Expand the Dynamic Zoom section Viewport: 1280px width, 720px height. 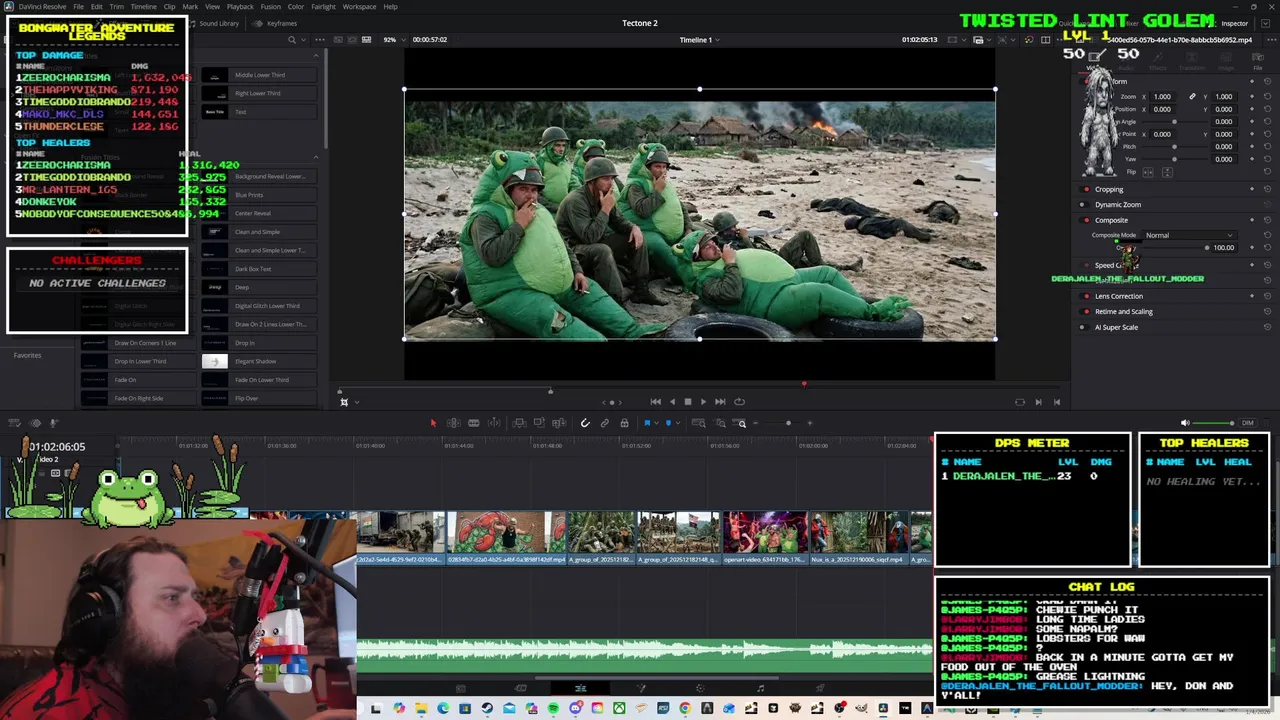pyautogui.click(x=1117, y=205)
